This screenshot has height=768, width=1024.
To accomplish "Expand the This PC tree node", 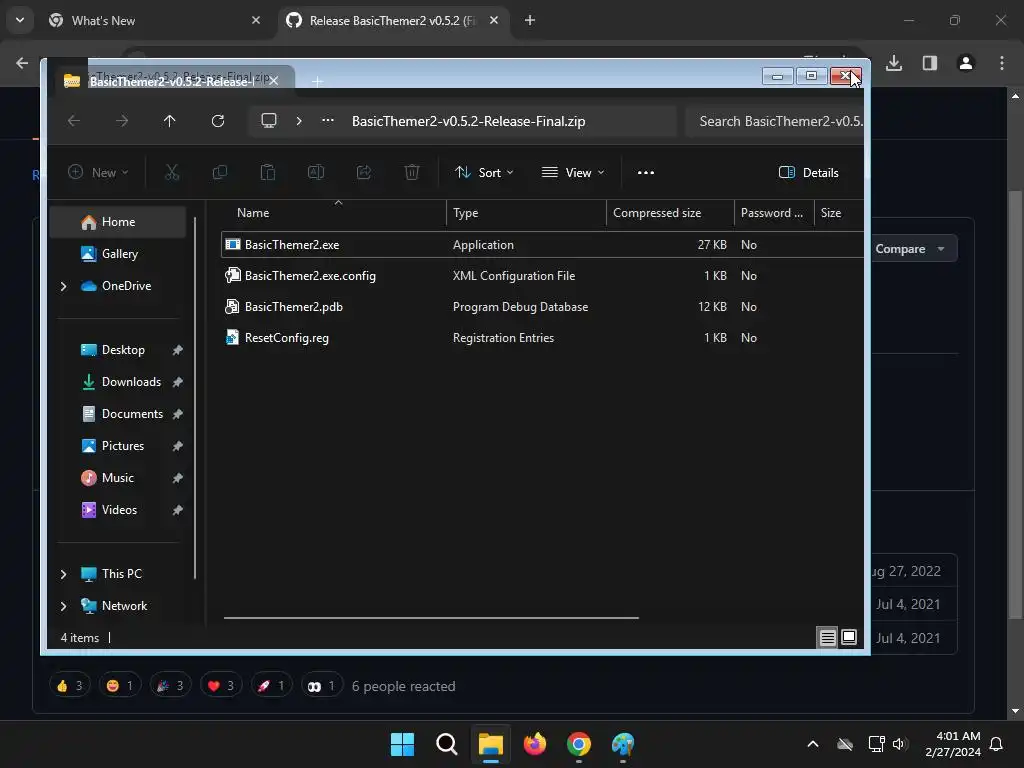I will coord(63,574).
